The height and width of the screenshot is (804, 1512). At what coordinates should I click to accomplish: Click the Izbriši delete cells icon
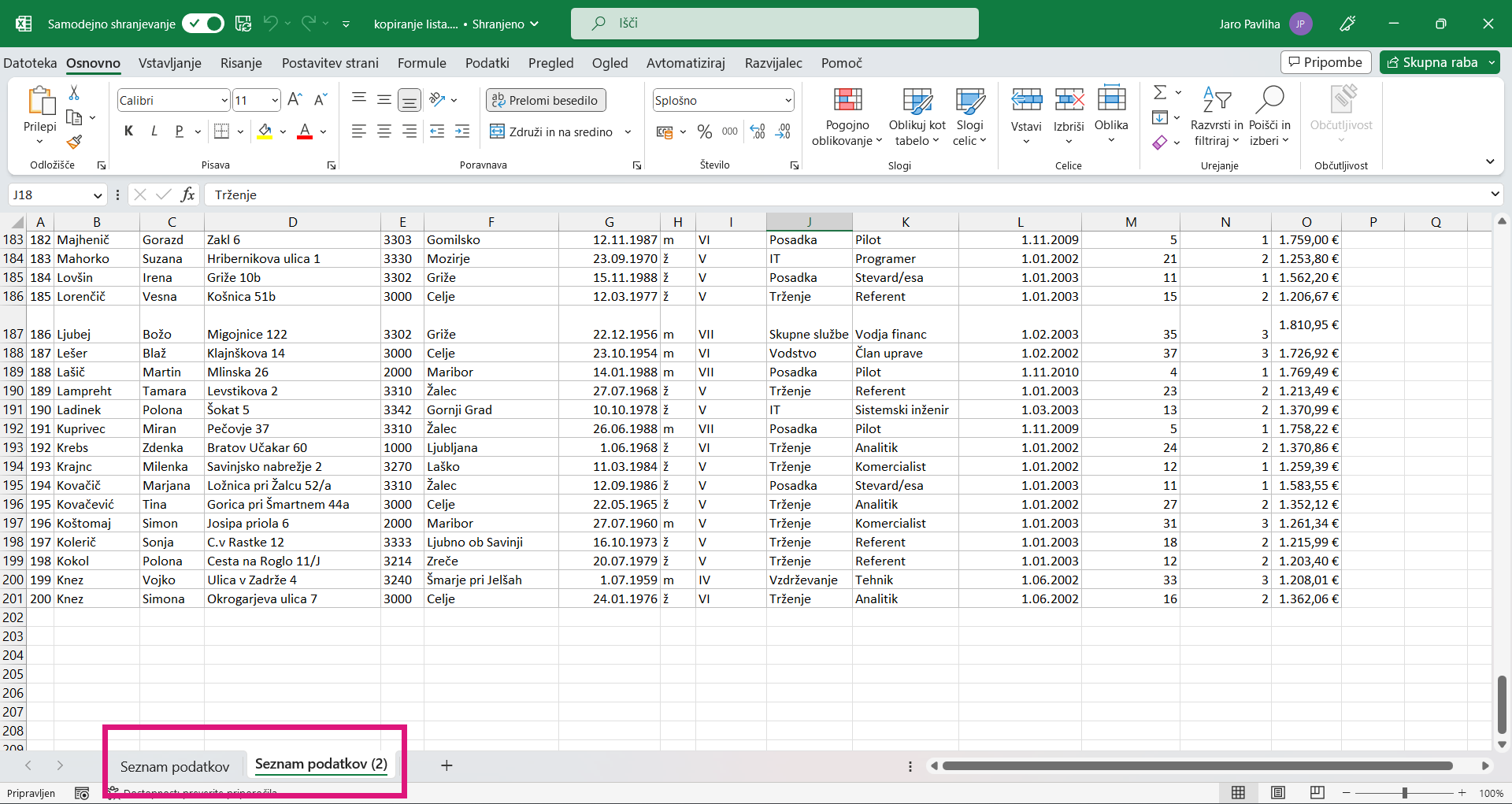click(x=1069, y=100)
